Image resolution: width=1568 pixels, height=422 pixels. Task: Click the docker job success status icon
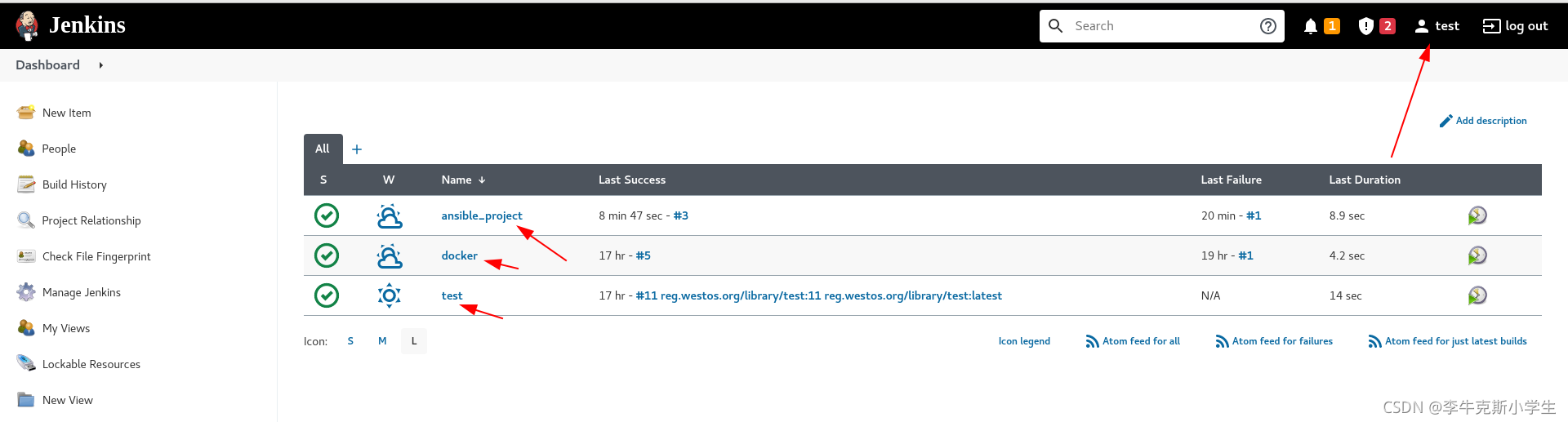327,255
